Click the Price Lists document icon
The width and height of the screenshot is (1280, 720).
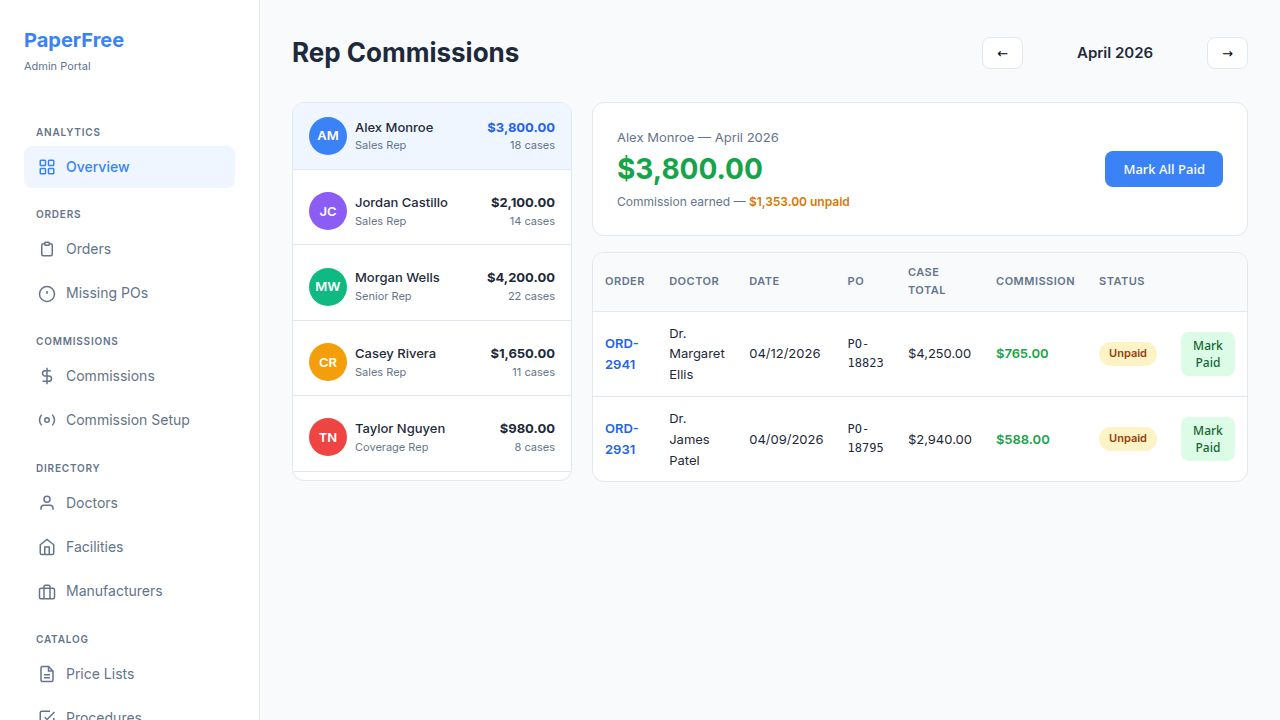pyautogui.click(x=47, y=674)
